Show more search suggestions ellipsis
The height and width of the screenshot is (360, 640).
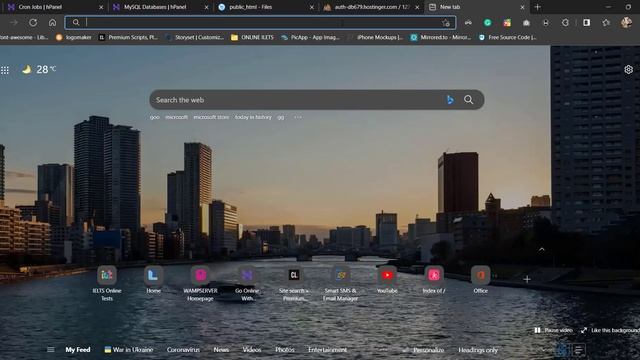tap(298, 117)
